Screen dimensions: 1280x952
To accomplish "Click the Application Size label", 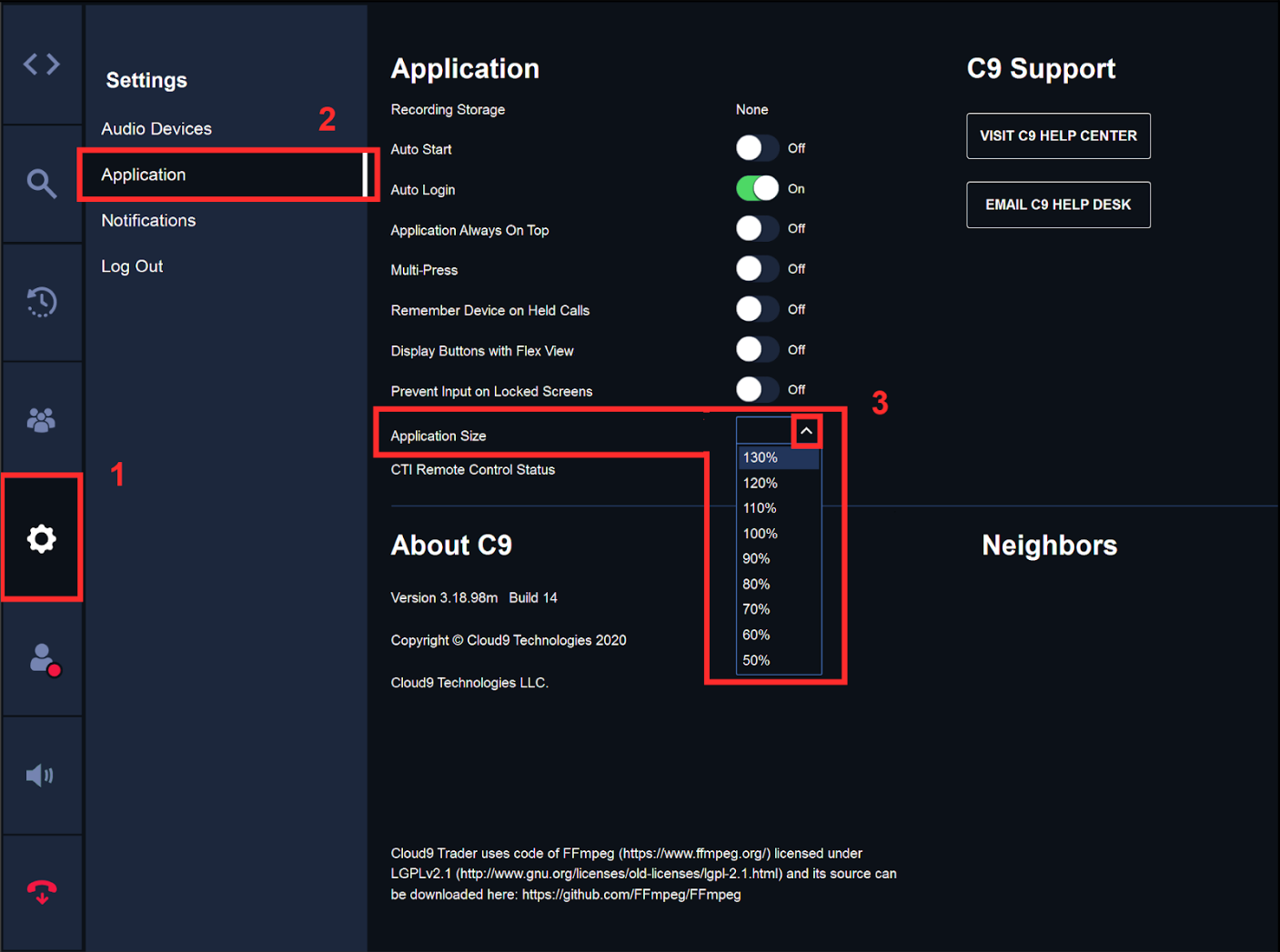I will pyautogui.click(x=438, y=436).
